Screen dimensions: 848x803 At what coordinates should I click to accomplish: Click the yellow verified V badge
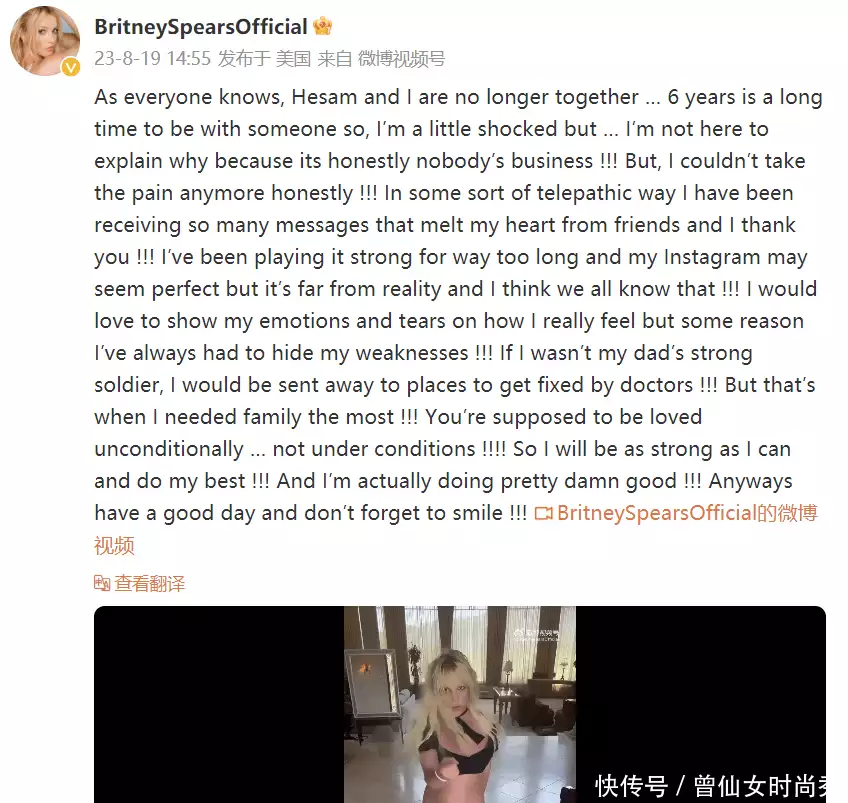pyautogui.click(x=71, y=67)
